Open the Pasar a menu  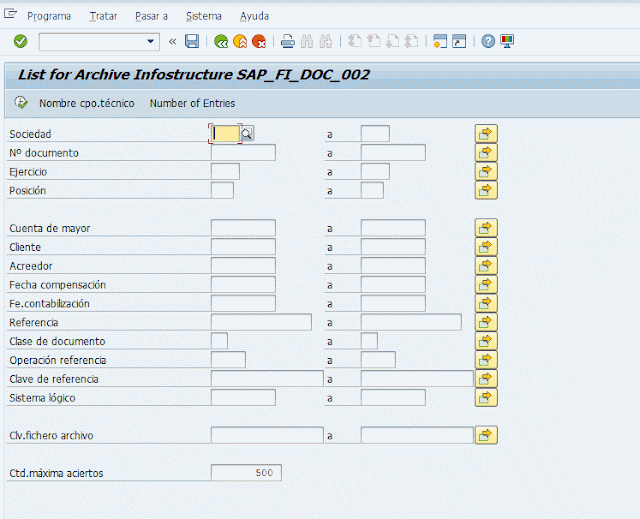[151, 16]
